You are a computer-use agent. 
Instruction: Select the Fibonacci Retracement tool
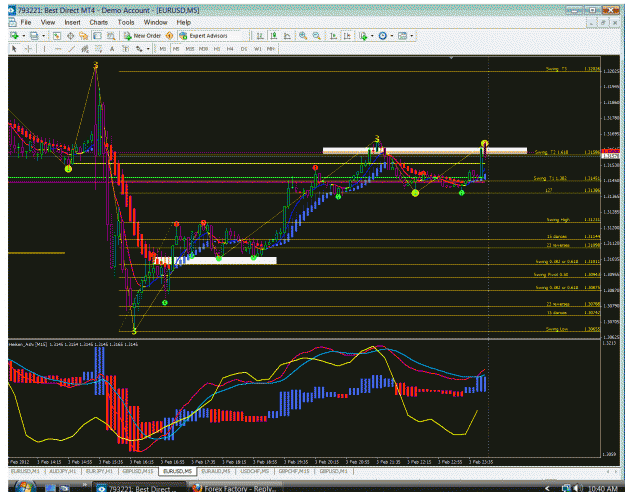point(98,49)
